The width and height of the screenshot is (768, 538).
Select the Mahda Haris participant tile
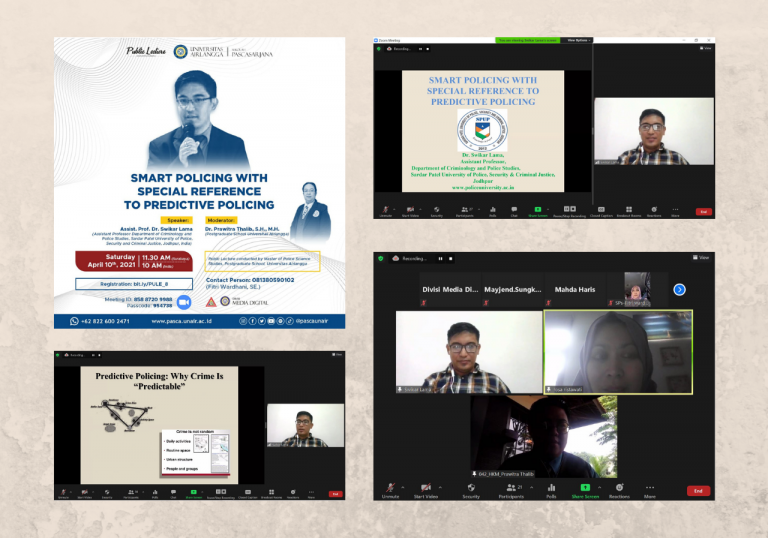tap(575, 290)
